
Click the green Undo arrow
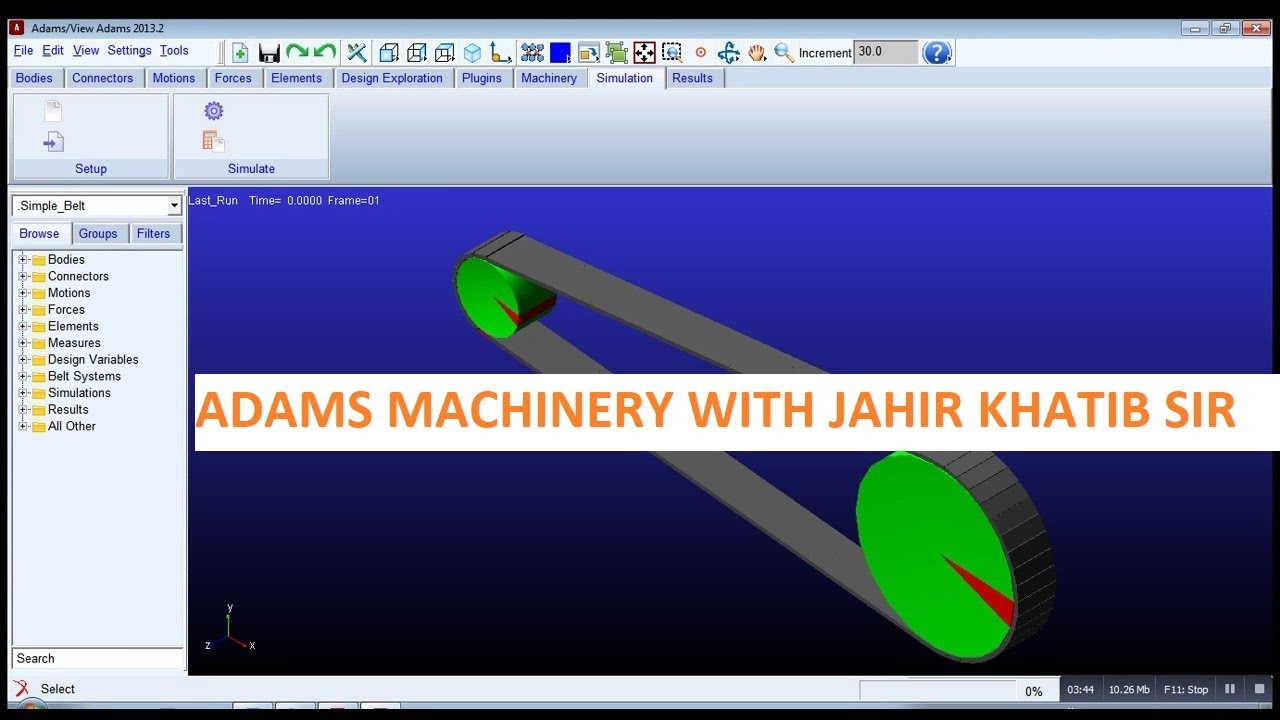[x=324, y=52]
